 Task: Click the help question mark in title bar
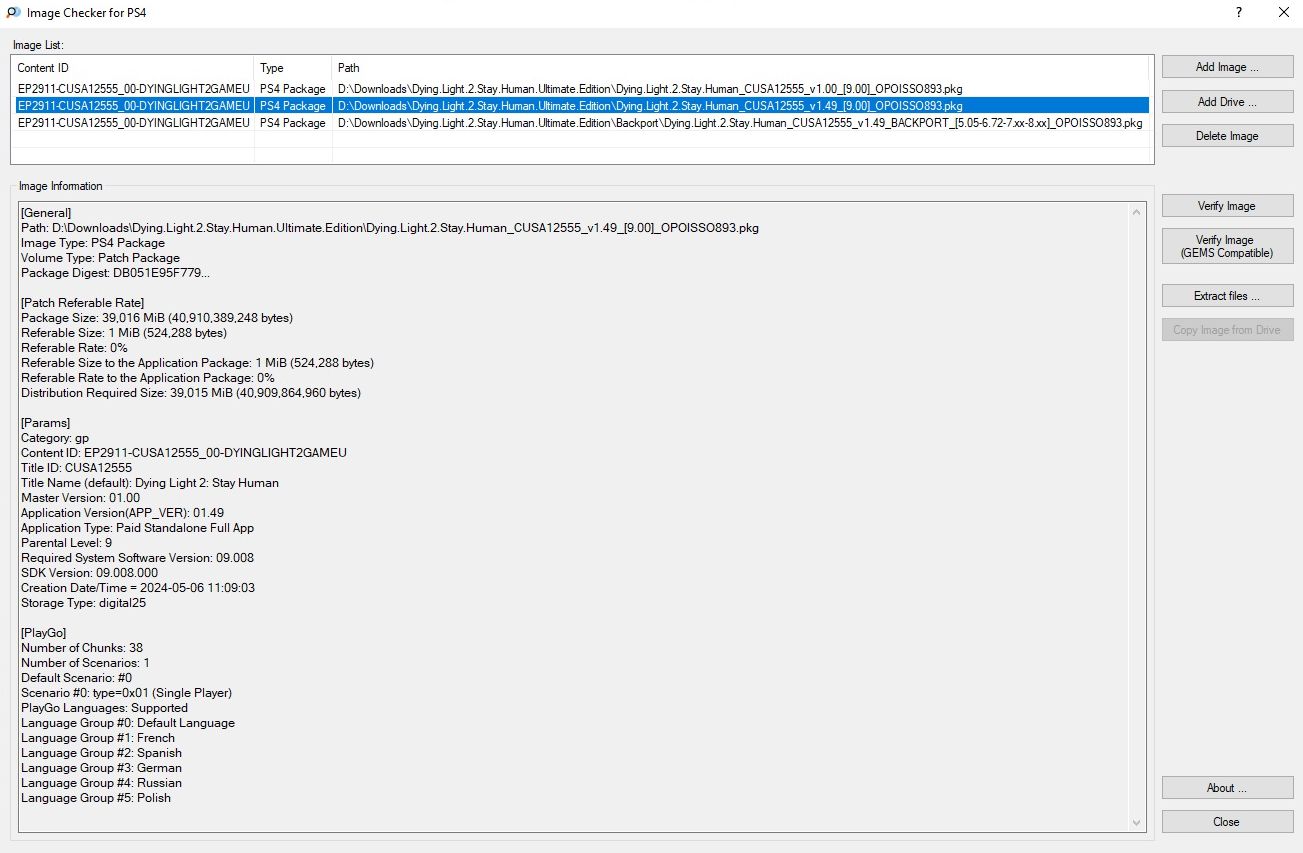pyautogui.click(x=1239, y=13)
